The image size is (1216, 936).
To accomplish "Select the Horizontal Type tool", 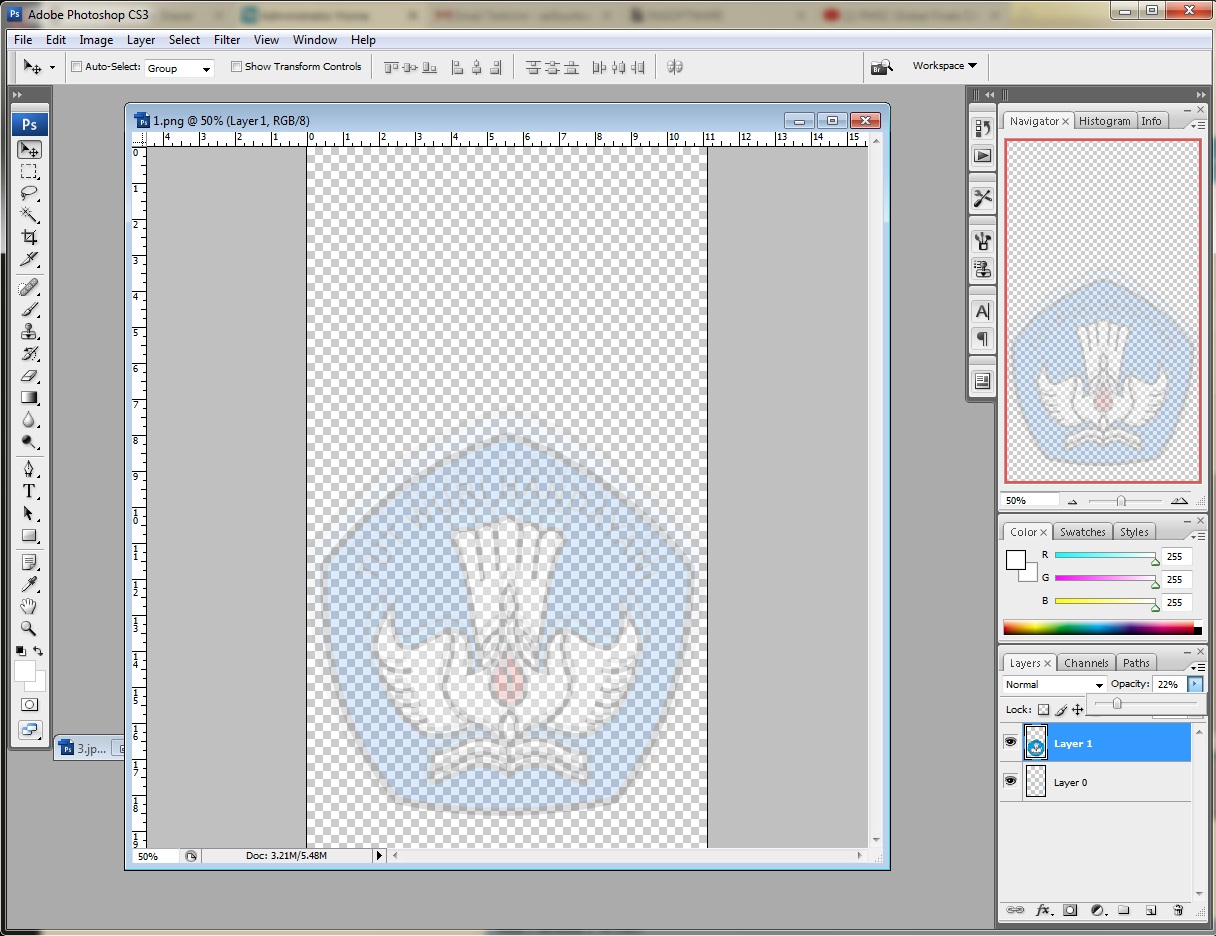I will (x=29, y=491).
